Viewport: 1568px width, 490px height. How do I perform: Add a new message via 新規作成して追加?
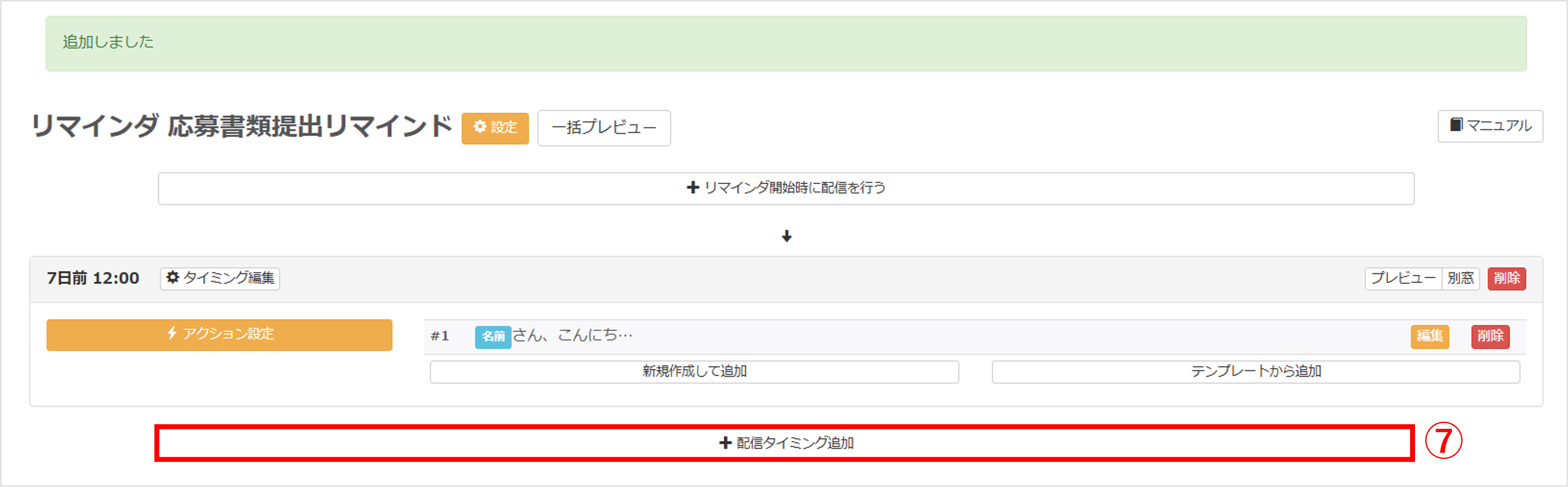(694, 372)
